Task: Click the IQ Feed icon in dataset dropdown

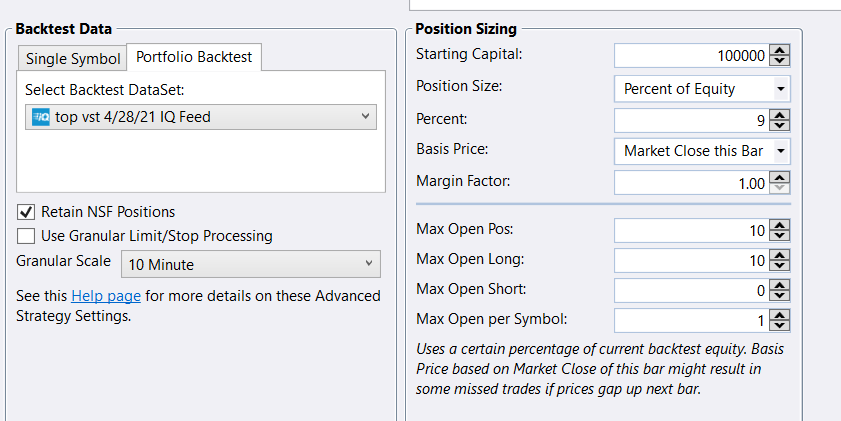Action: click(42, 117)
